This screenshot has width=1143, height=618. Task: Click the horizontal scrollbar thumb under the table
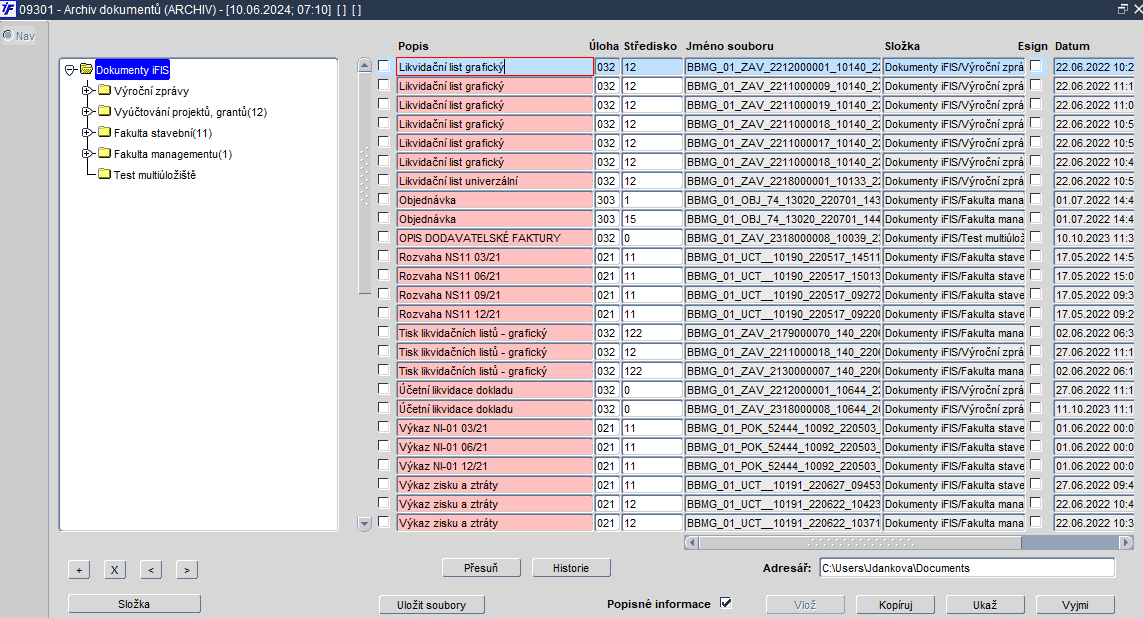point(860,542)
